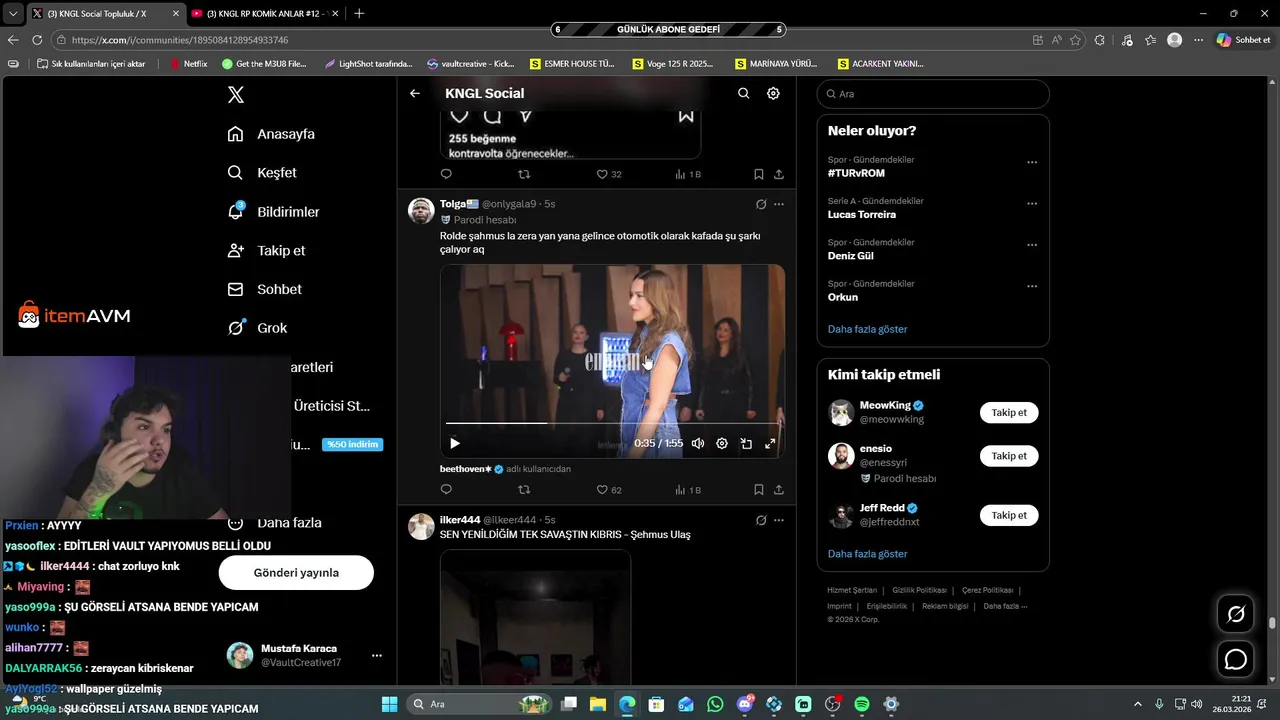Open Keşfet in the sidebar
1280x720 pixels.
262,173
